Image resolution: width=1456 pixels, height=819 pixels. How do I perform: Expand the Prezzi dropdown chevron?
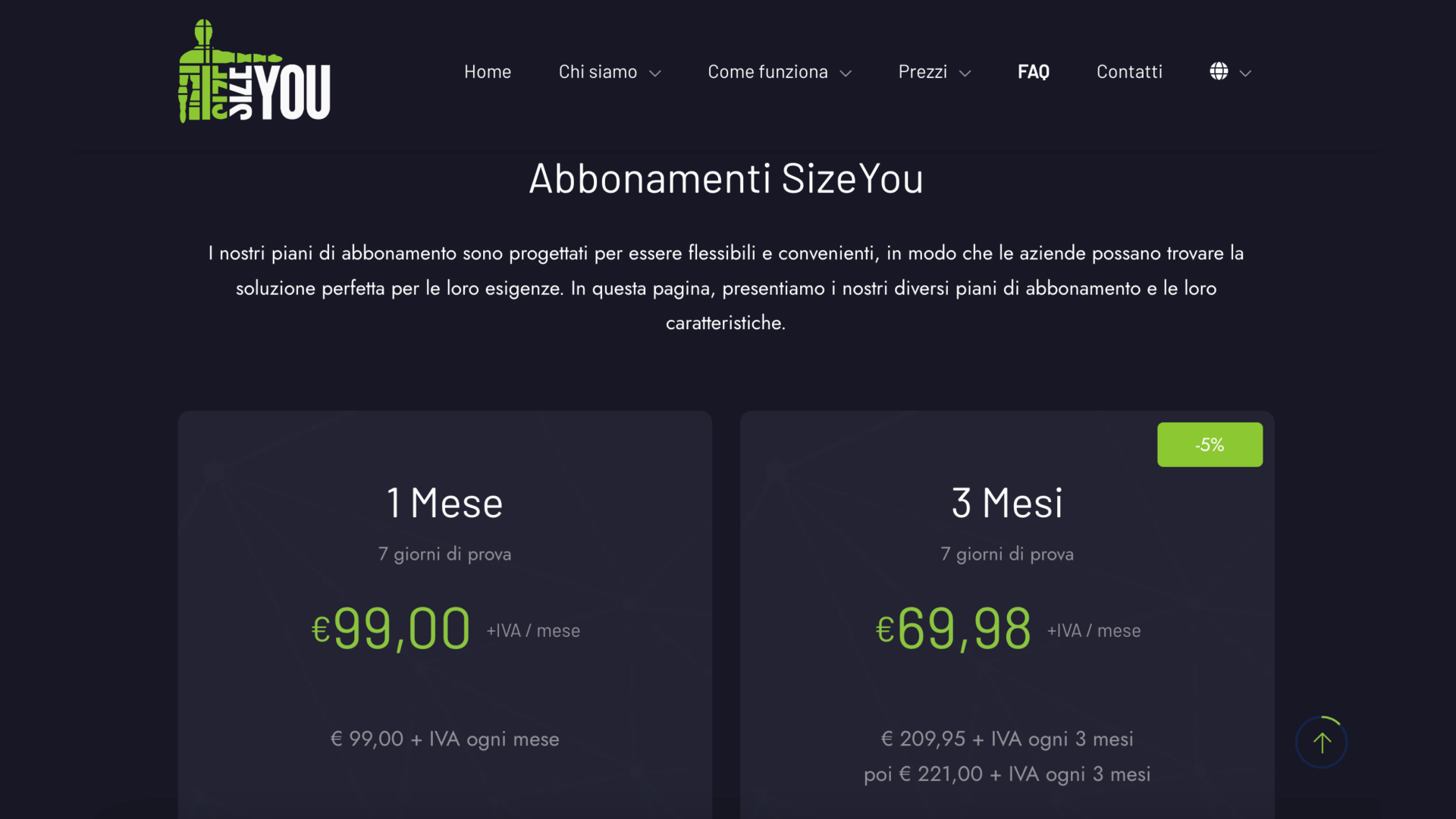tap(965, 73)
